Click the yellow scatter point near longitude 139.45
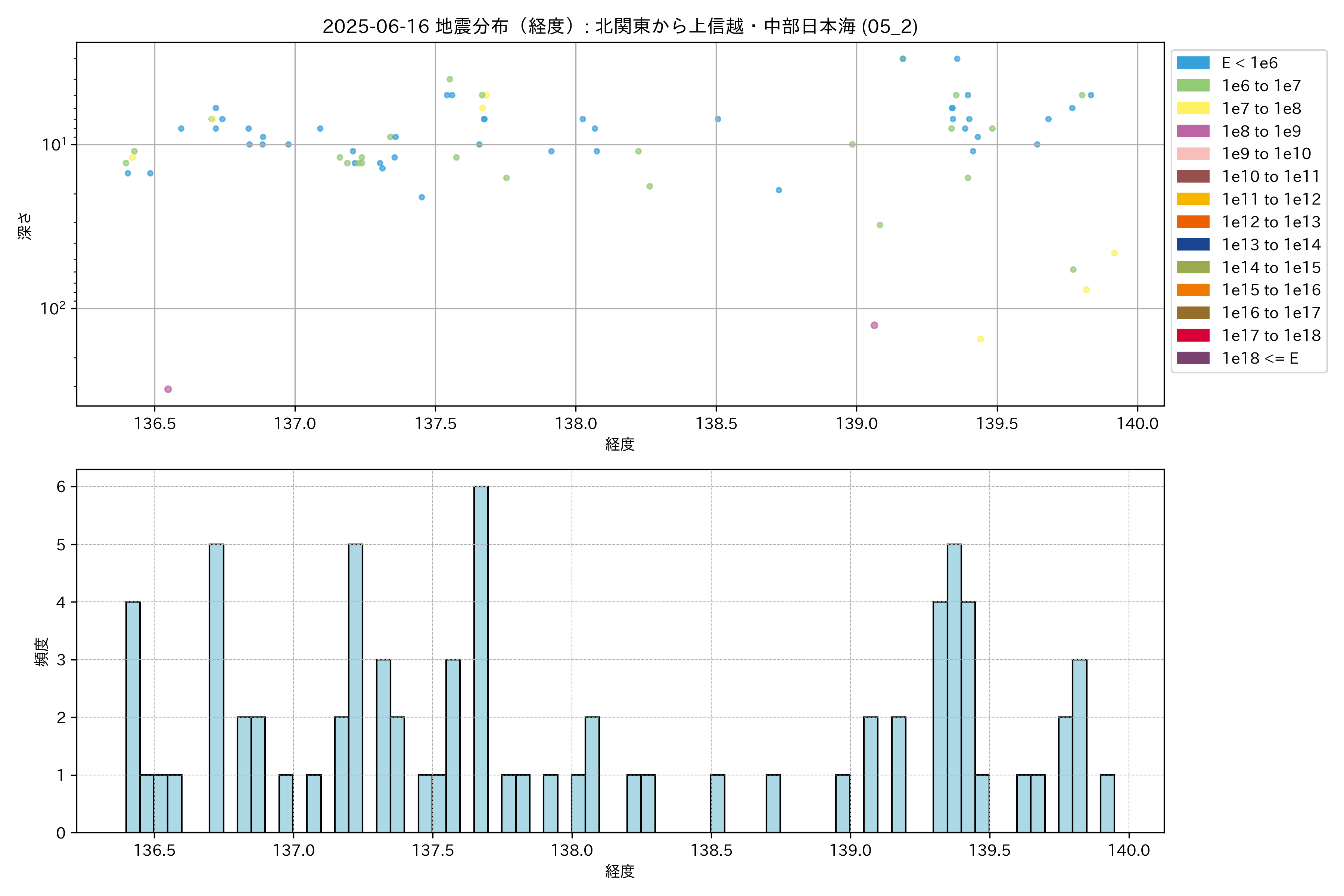Screen dimensions: 1344x896 click(x=980, y=339)
